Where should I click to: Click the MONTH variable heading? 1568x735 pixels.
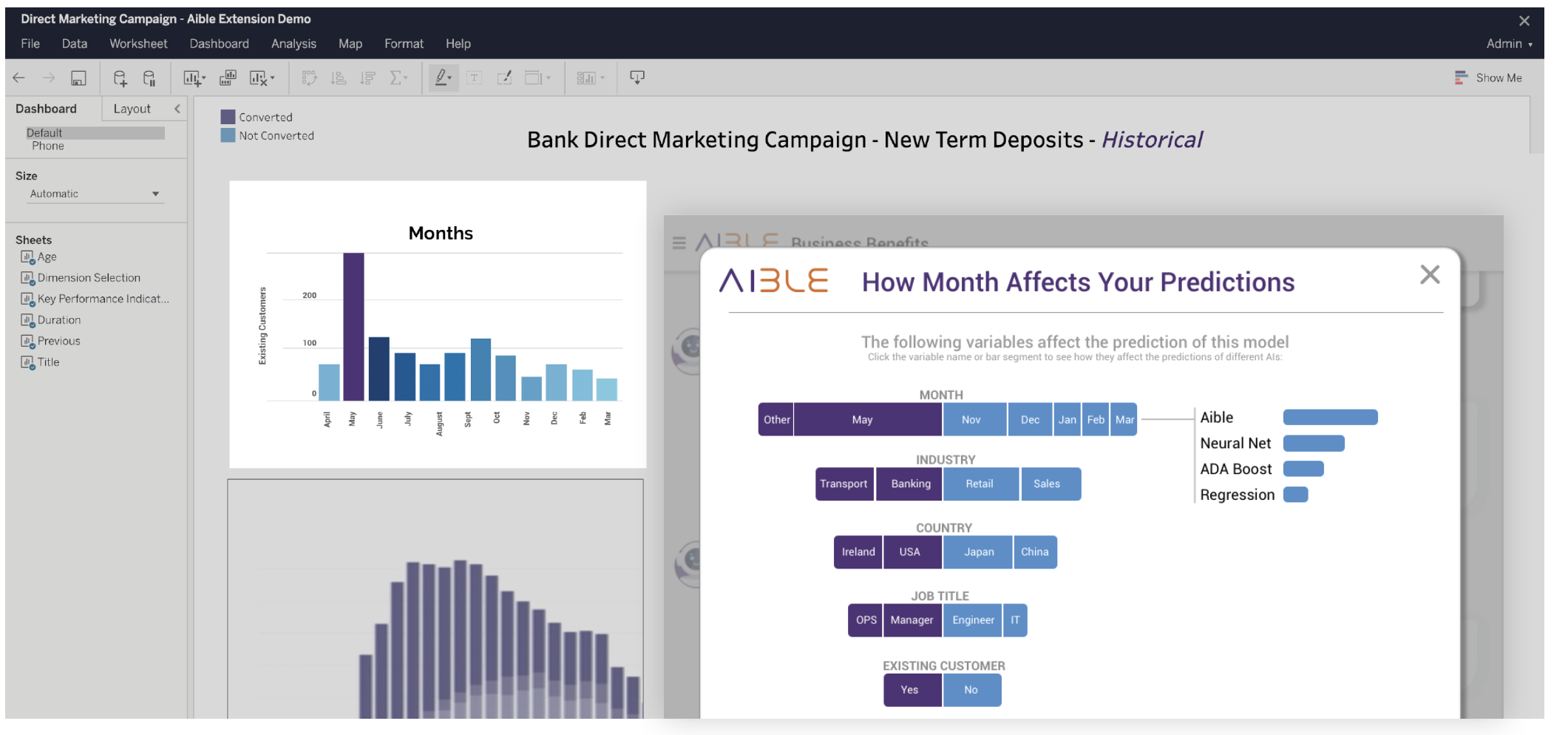(x=941, y=395)
